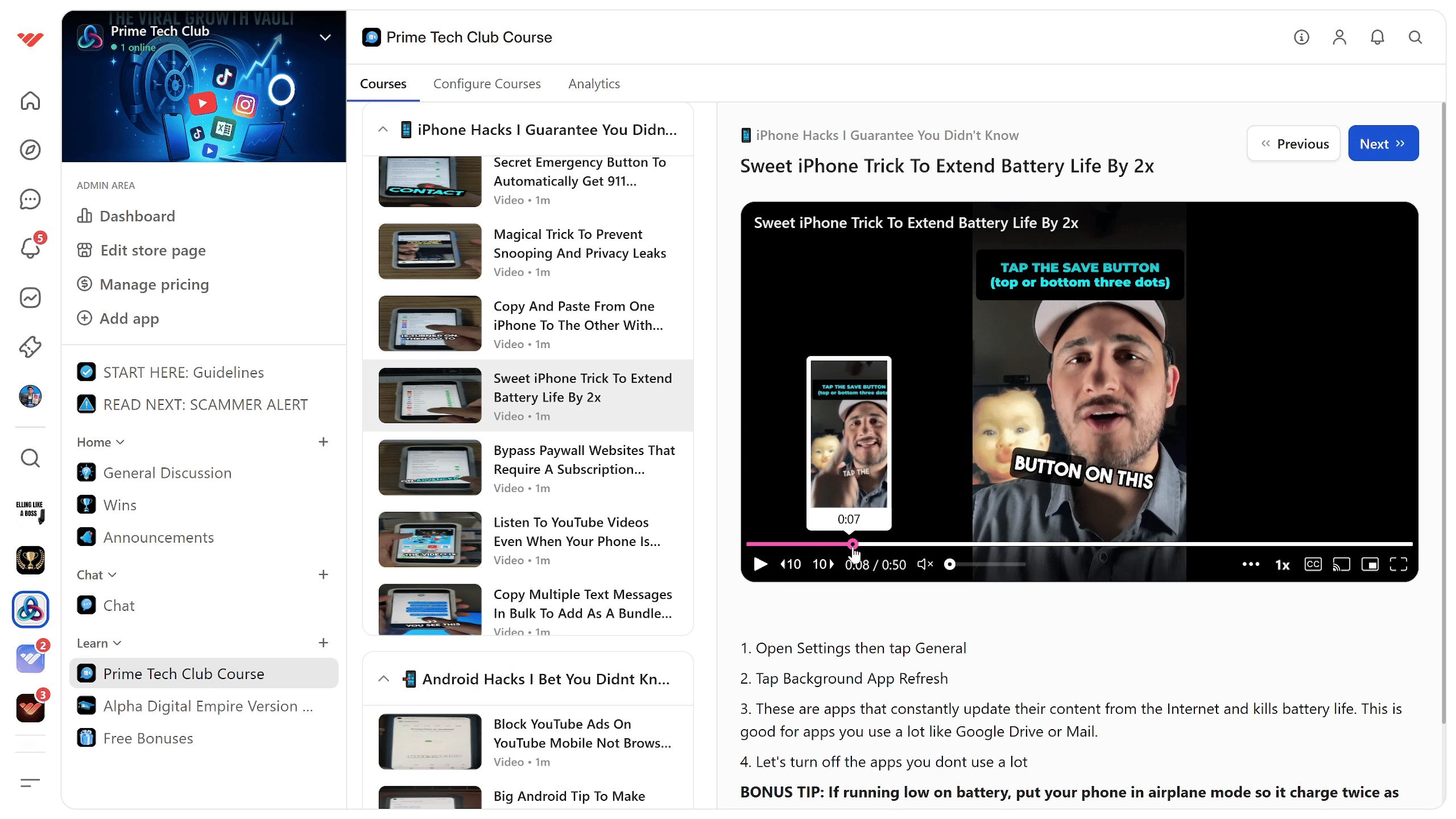Open the Bypass Paywall Websites video thumbnail
This screenshot has height=819, width=1456.
(x=430, y=468)
